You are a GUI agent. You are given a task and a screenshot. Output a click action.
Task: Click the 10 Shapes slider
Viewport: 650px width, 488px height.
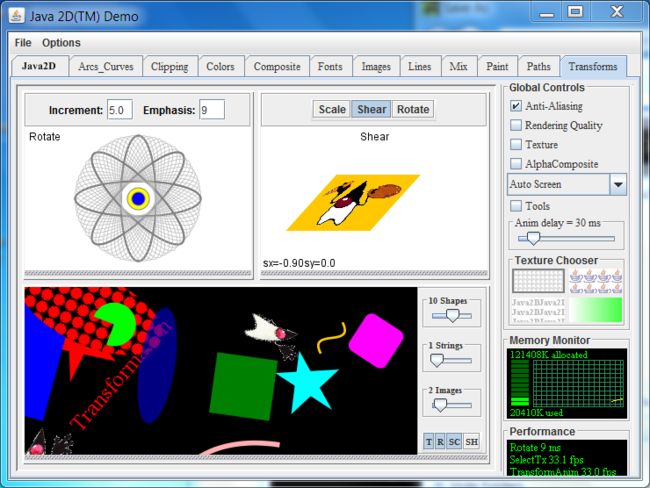[x=452, y=316]
